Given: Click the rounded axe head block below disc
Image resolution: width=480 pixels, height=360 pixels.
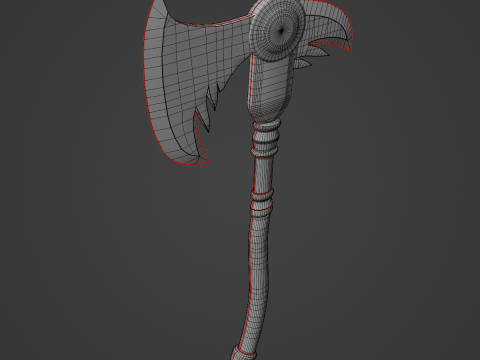Looking at the screenshot, I should pyautogui.click(x=271, y=88).
